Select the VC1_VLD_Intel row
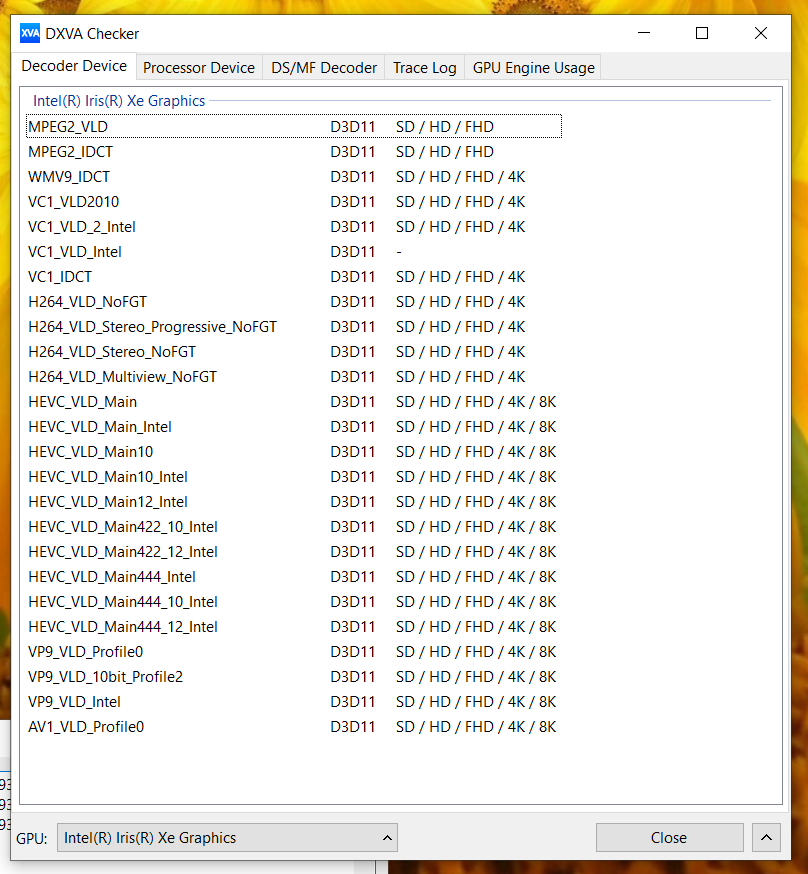The image size is (808, 874). point(294,252)
